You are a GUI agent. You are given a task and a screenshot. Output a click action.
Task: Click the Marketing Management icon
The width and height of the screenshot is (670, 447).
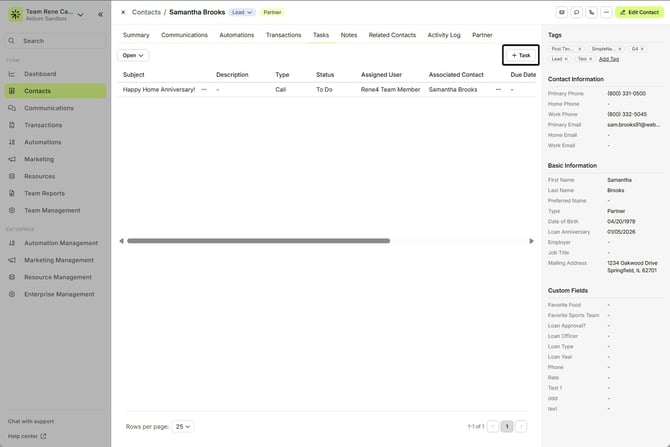tap(12, 260)
